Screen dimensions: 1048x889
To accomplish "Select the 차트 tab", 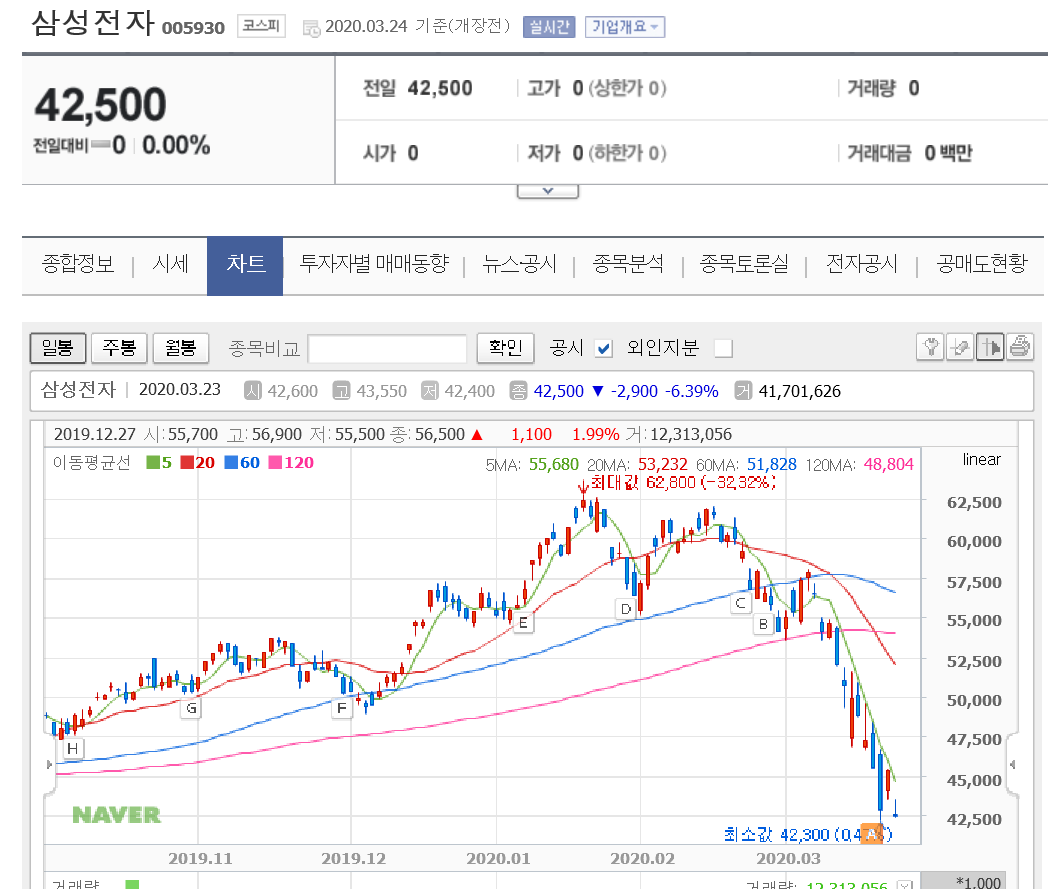I will 245,265.
